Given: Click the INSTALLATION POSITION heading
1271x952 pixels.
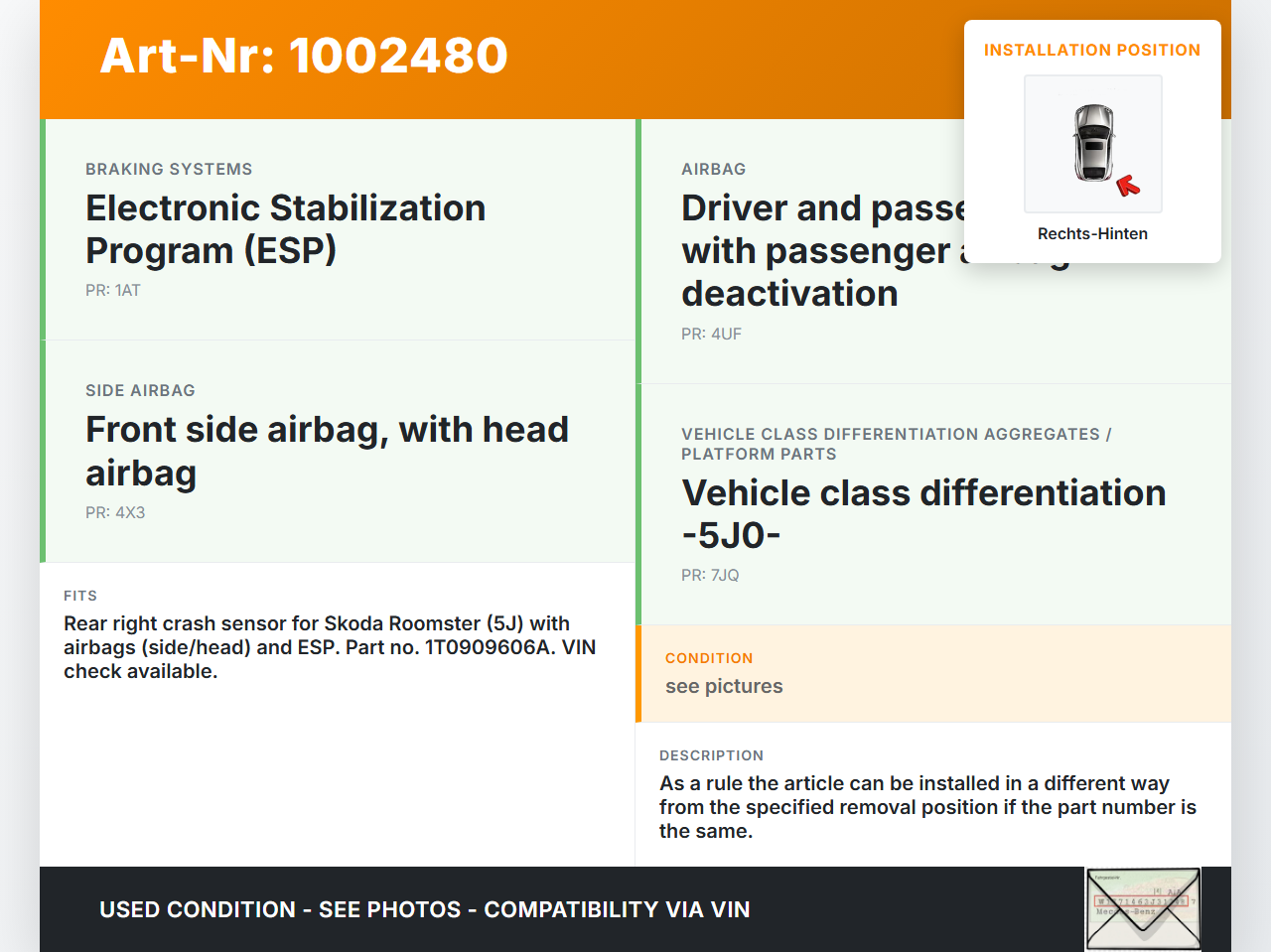Looking at the screenshot, I should pyautogui.click(x=1091, y=50).
